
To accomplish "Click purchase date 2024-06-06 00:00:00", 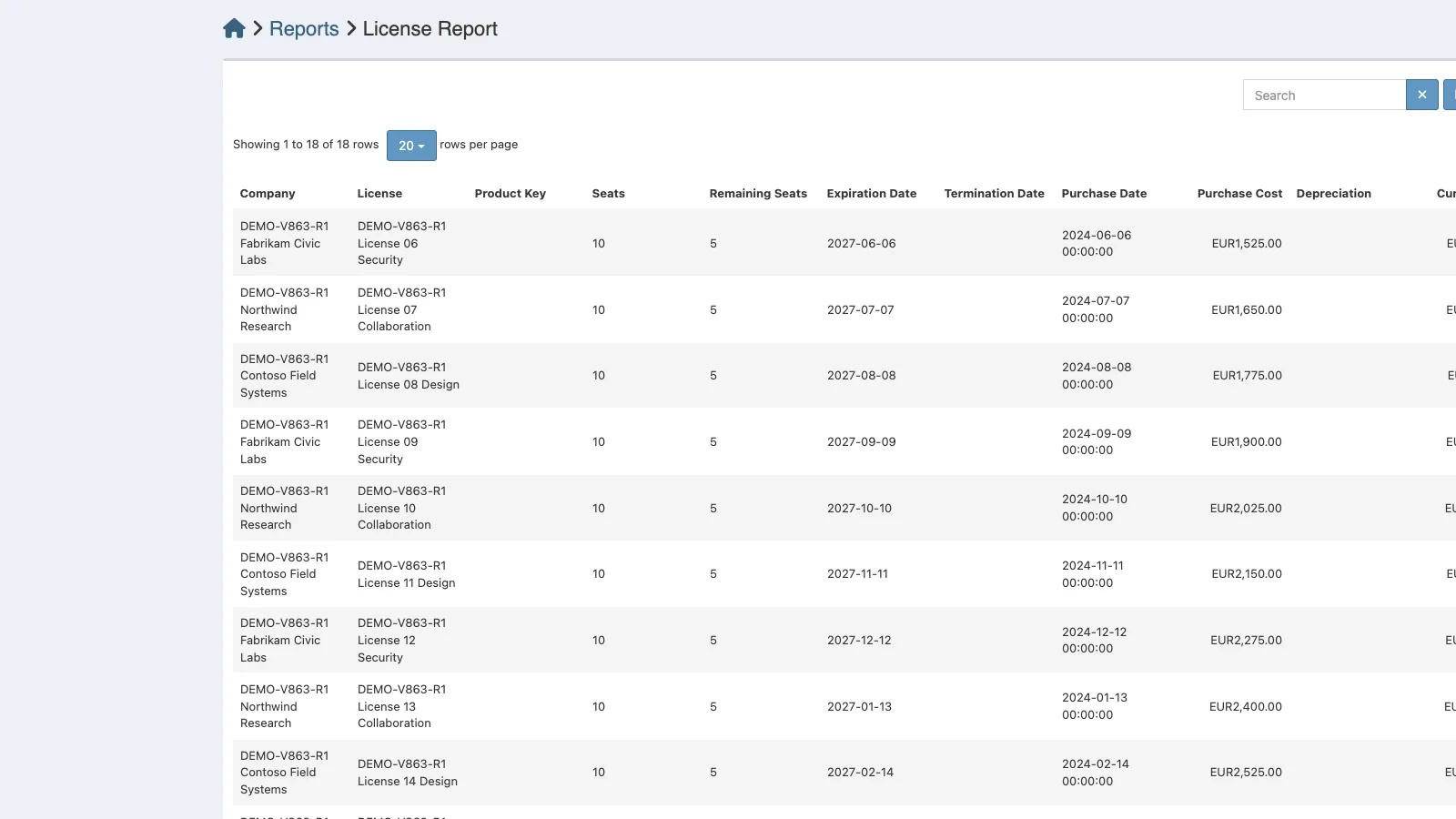I will point(1097,244).
